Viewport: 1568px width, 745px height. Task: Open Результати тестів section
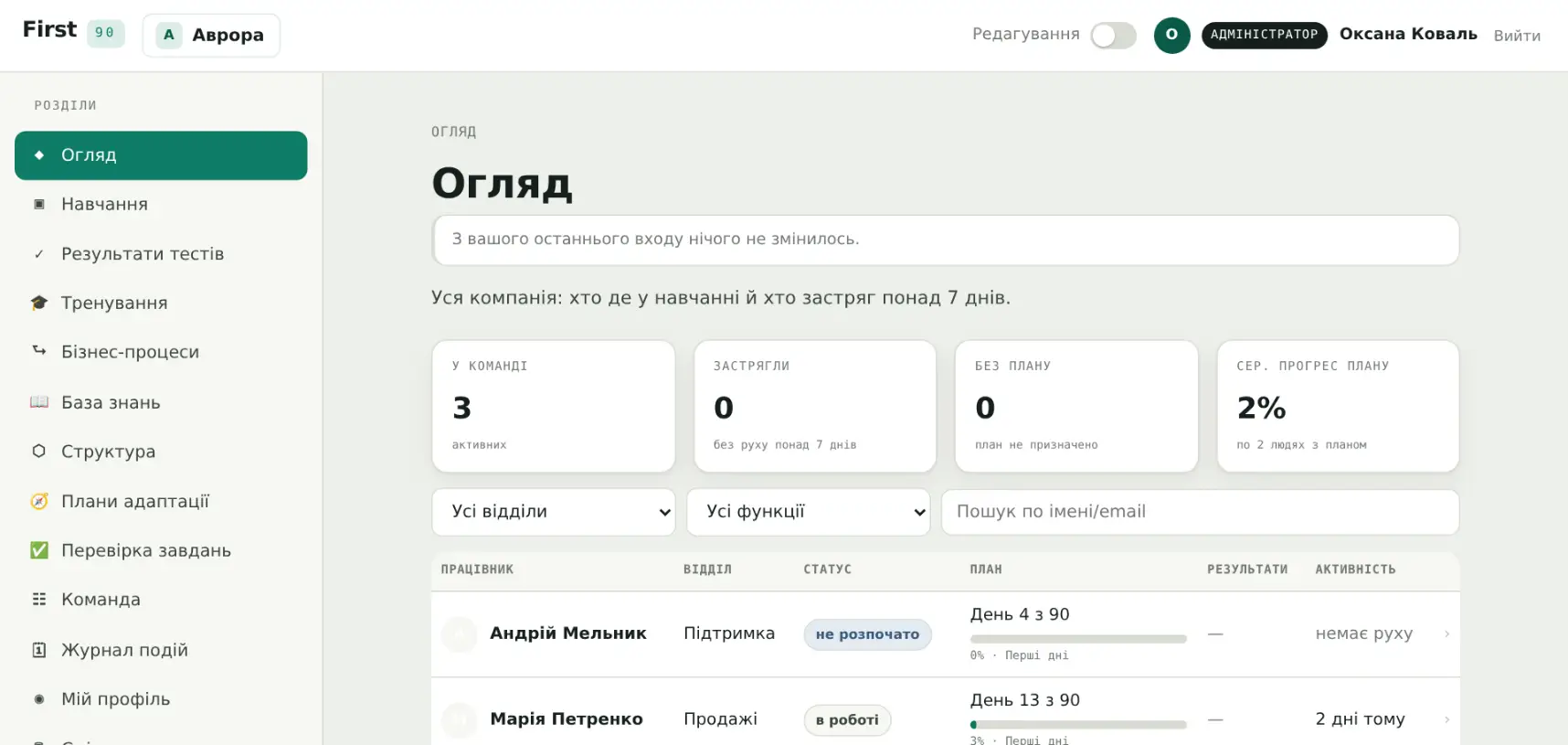tap(161, 254)
